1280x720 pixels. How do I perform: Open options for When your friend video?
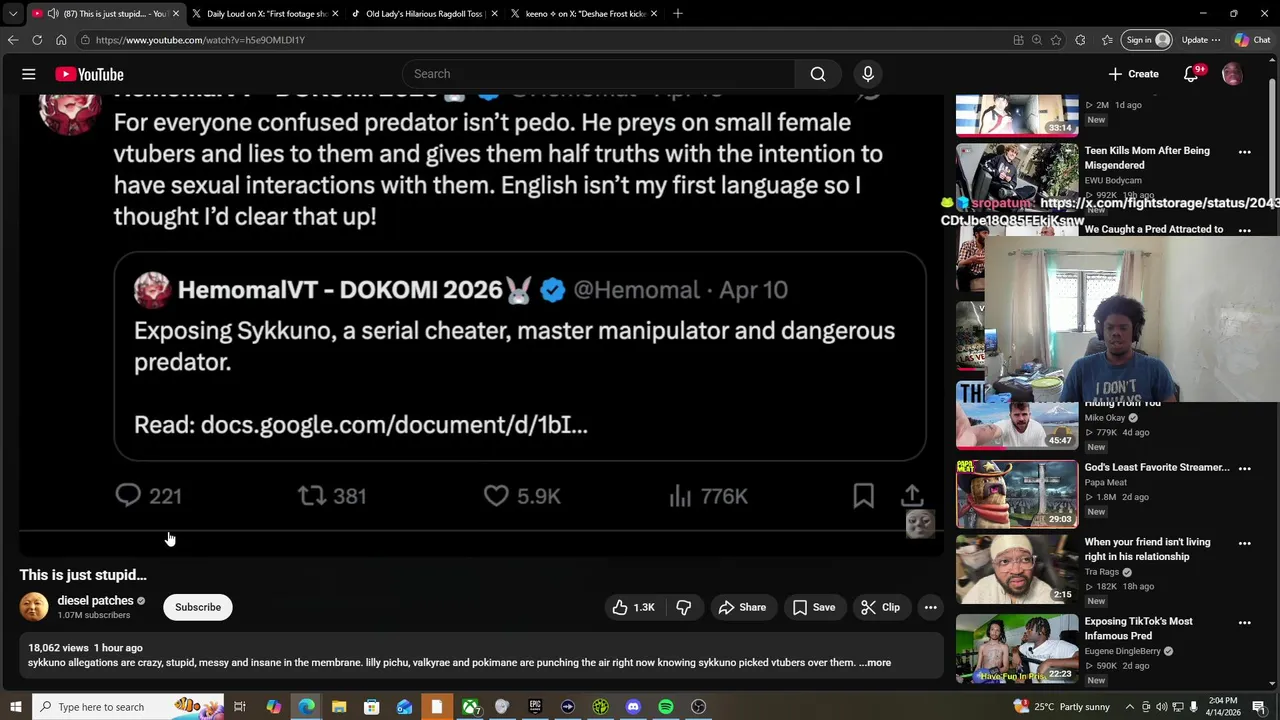coord(1245,543)
